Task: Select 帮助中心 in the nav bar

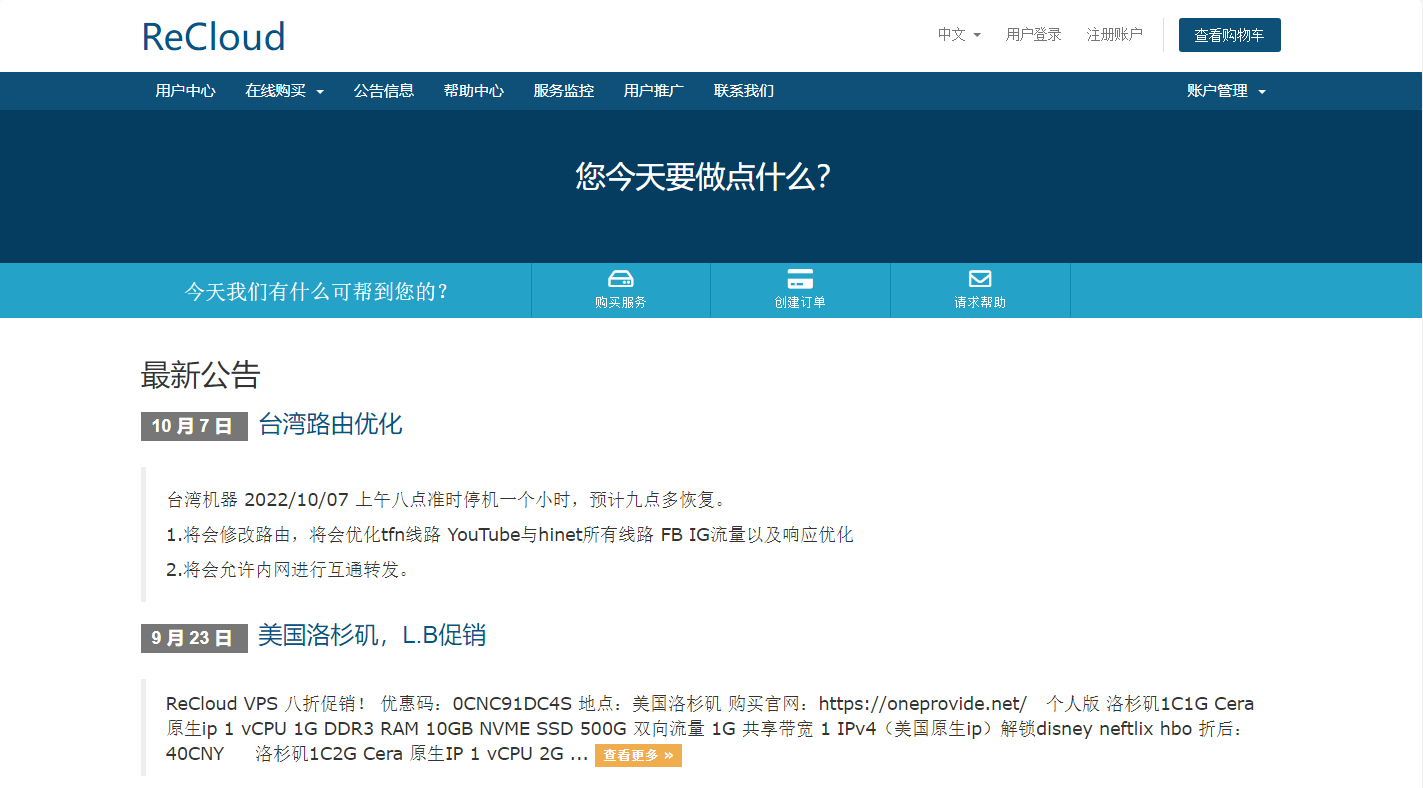Action: [x=473, y=91]
